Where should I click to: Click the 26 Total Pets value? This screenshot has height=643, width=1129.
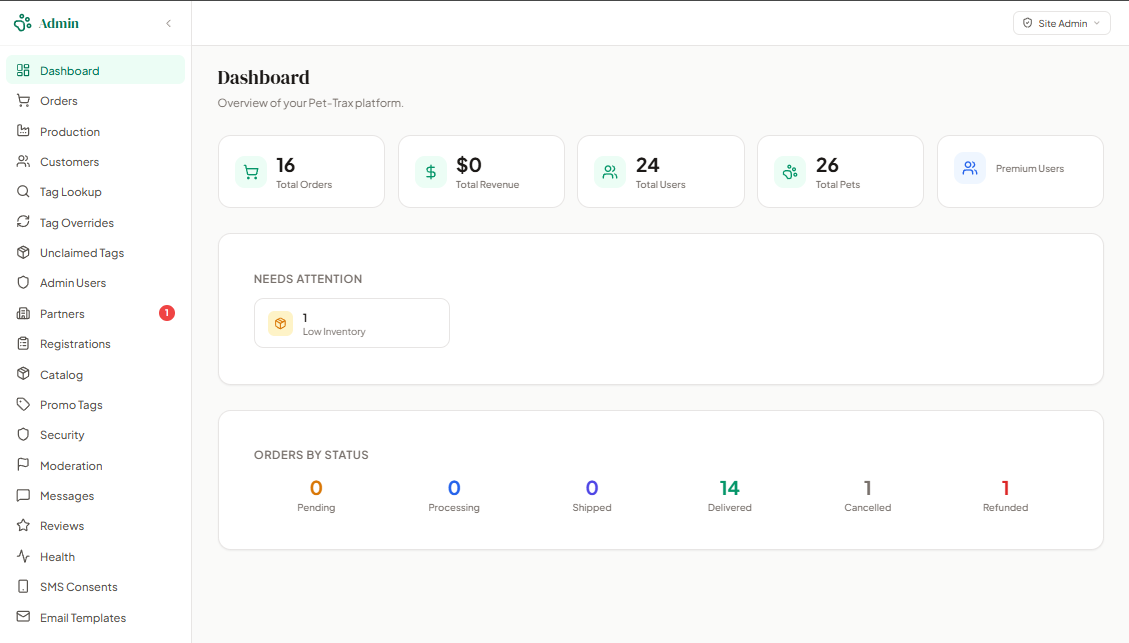click(827, 165)
